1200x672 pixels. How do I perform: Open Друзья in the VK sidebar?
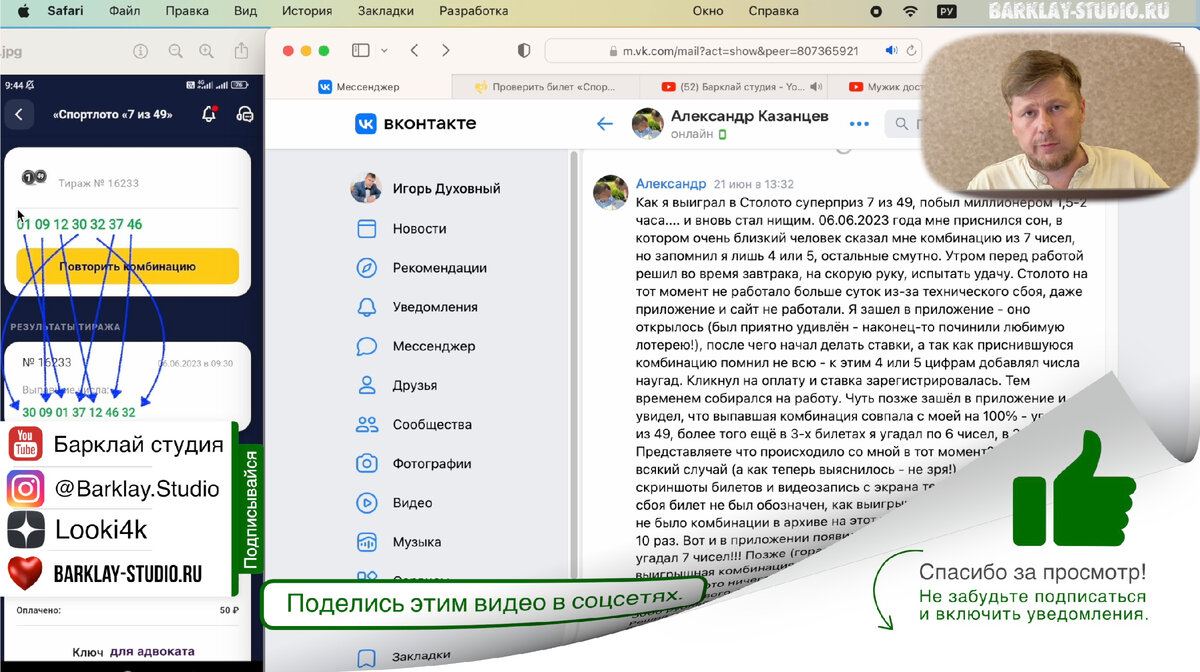coord(399,385)
